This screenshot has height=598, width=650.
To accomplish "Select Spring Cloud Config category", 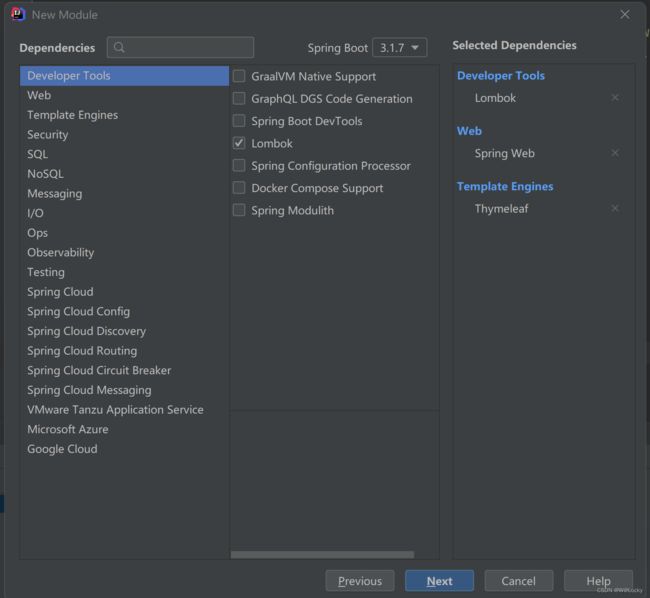I will [x=124, y=311].
